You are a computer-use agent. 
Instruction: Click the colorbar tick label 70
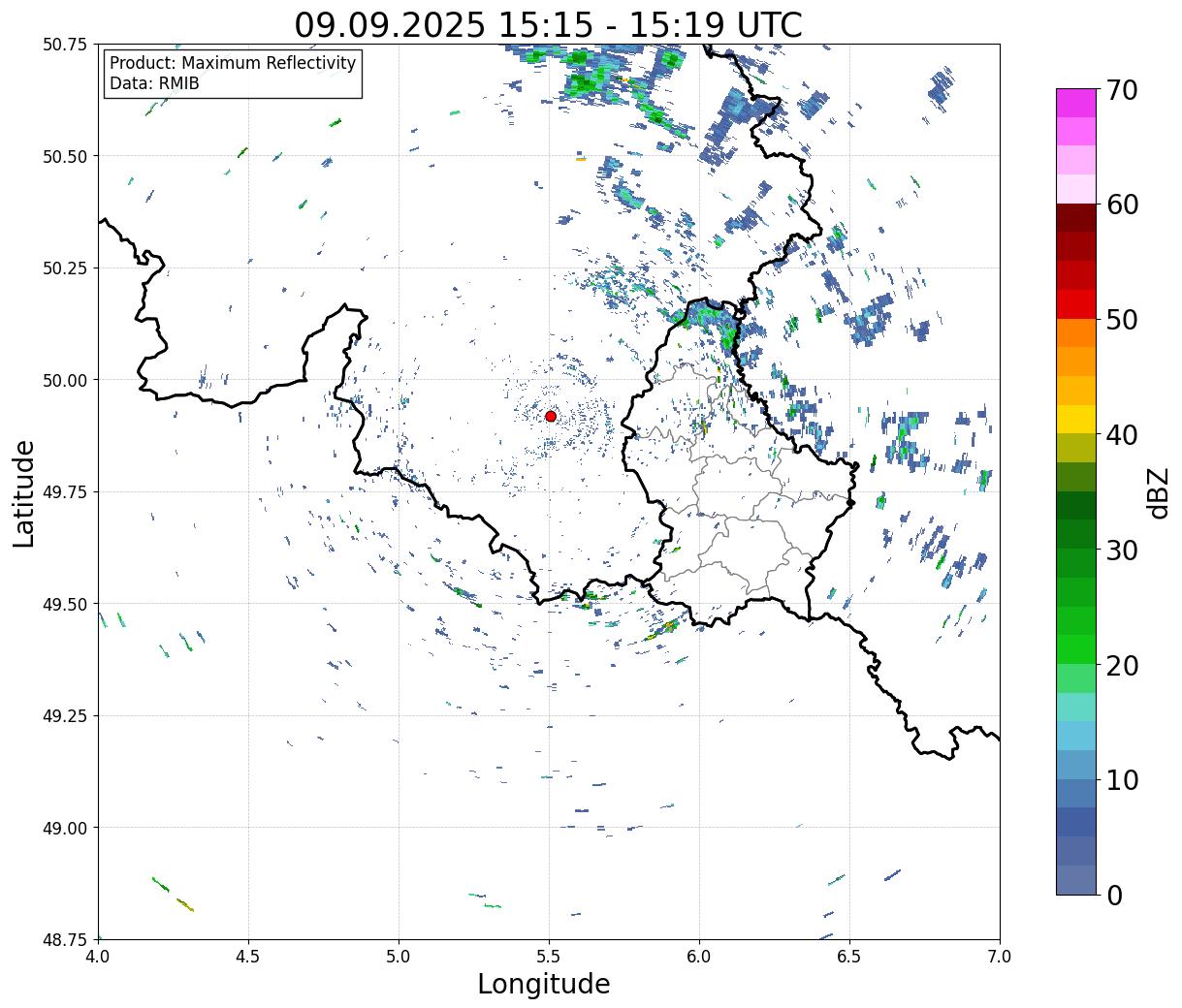[1122, 90]
